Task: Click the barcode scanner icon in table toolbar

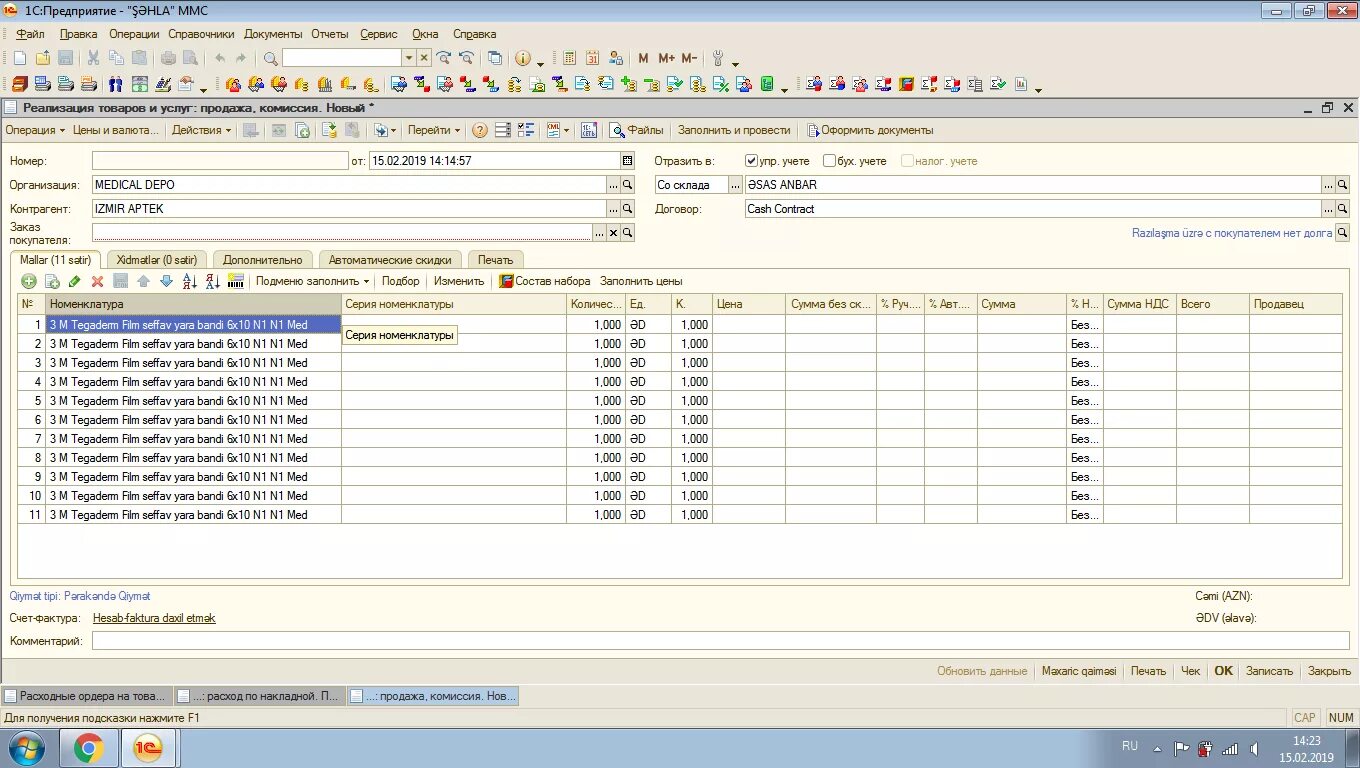Action: tap(236, 282)
